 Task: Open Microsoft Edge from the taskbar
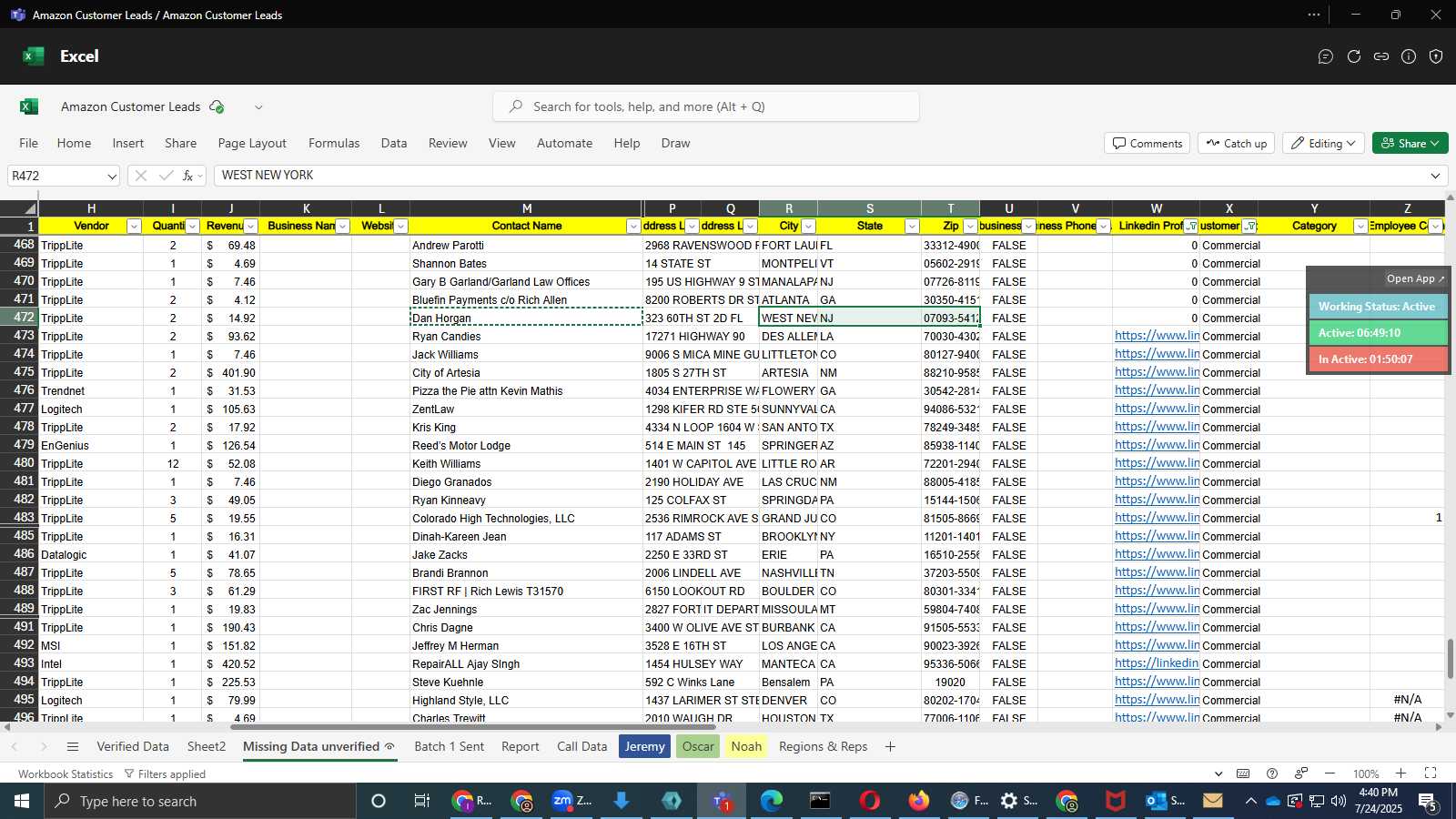click(x=772, y=801)
